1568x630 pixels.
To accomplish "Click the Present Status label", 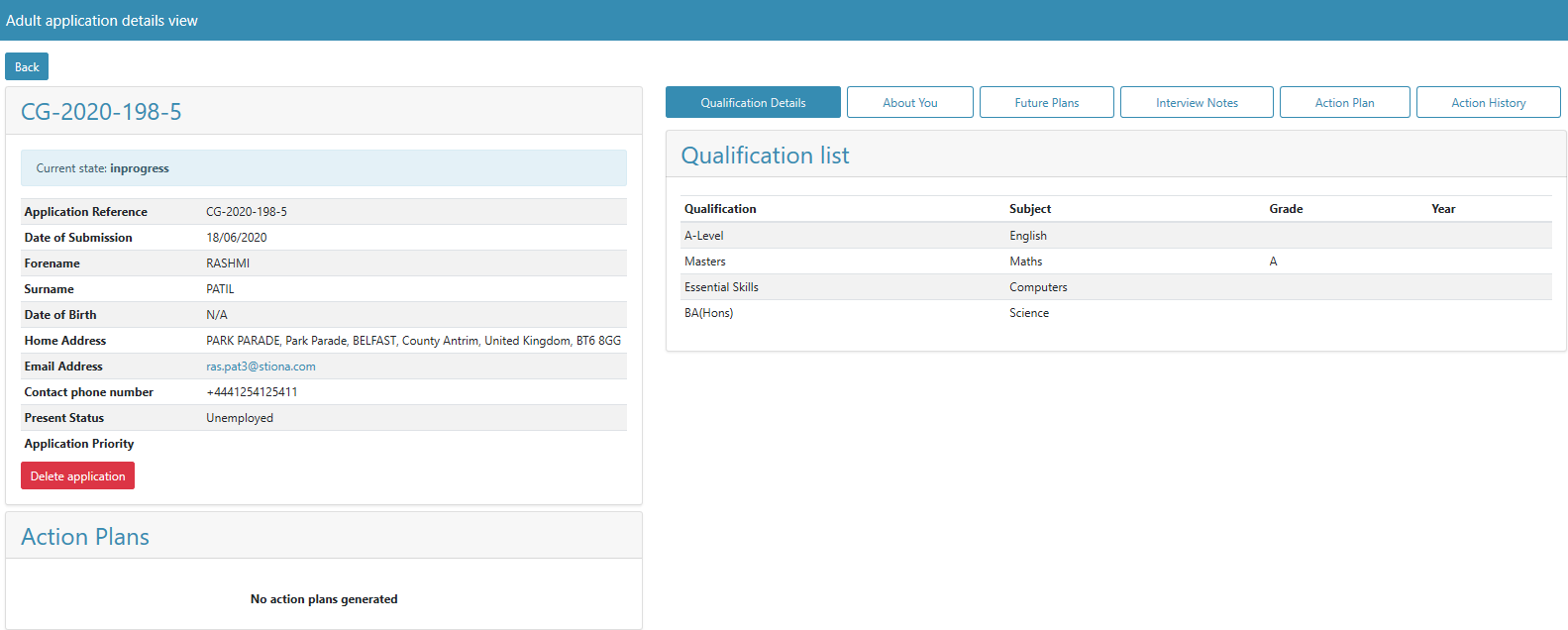I will pos(64,418).
